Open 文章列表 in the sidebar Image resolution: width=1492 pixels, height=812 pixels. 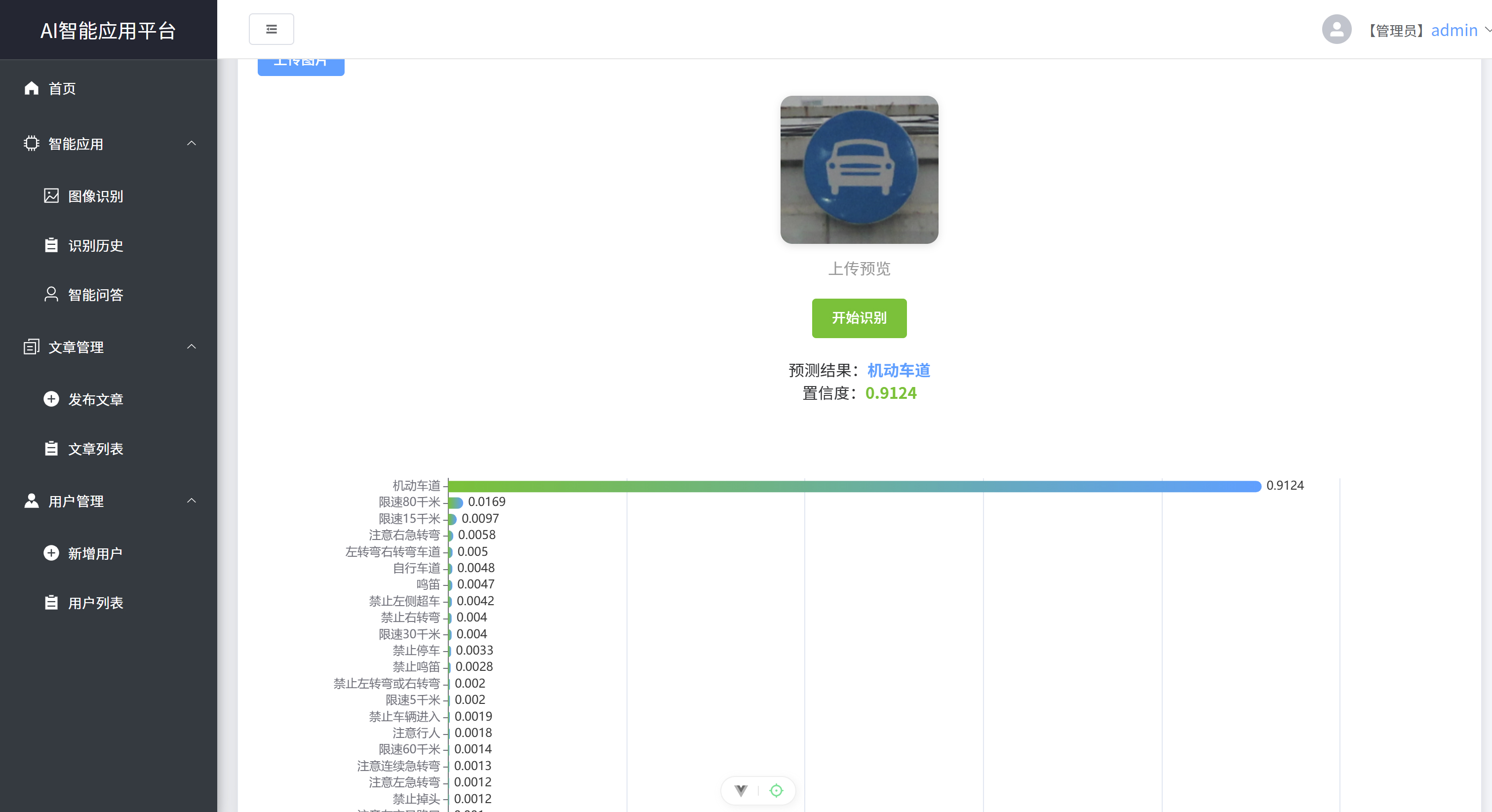96,449
